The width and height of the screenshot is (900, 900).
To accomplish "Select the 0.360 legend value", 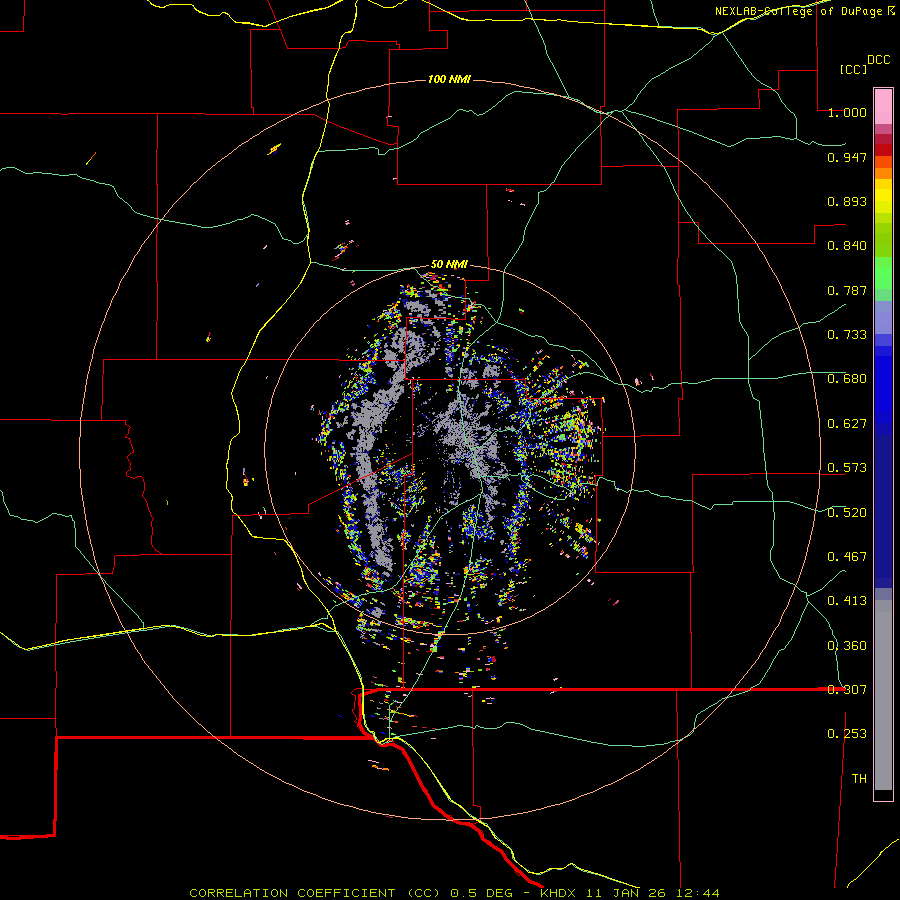I will [847, 646].
